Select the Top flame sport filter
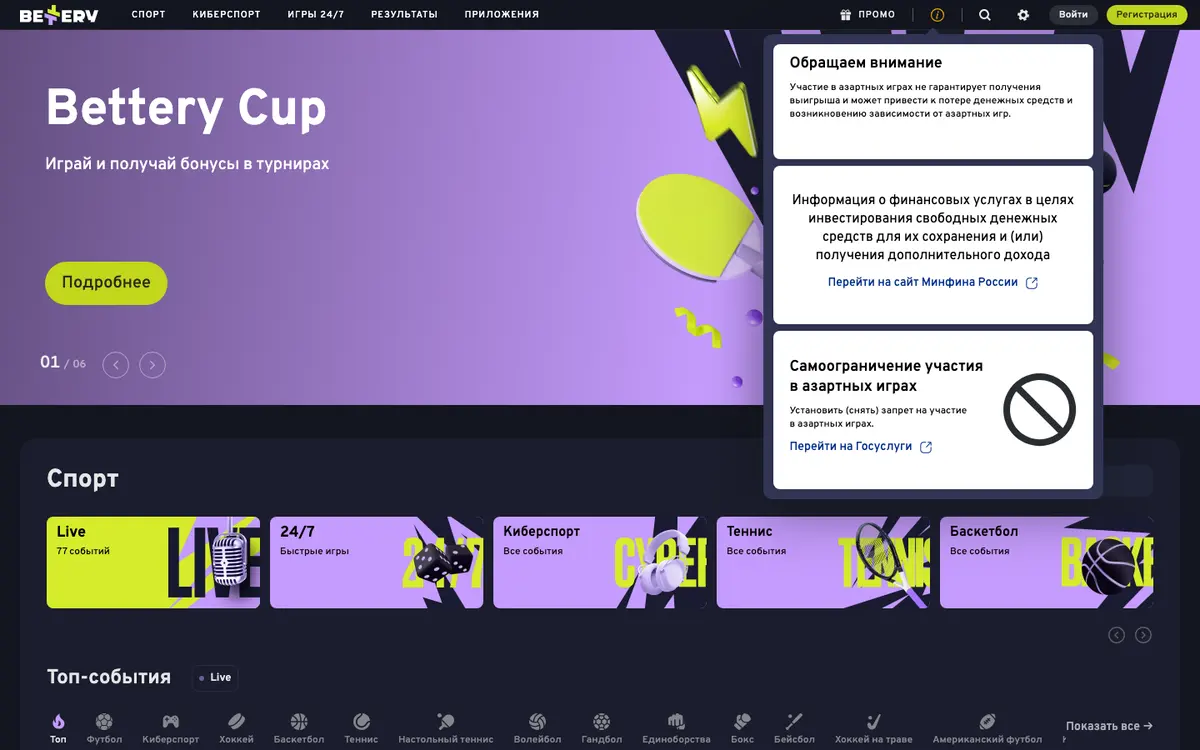This screenshot has height=750, width=1200. point(58,728)
